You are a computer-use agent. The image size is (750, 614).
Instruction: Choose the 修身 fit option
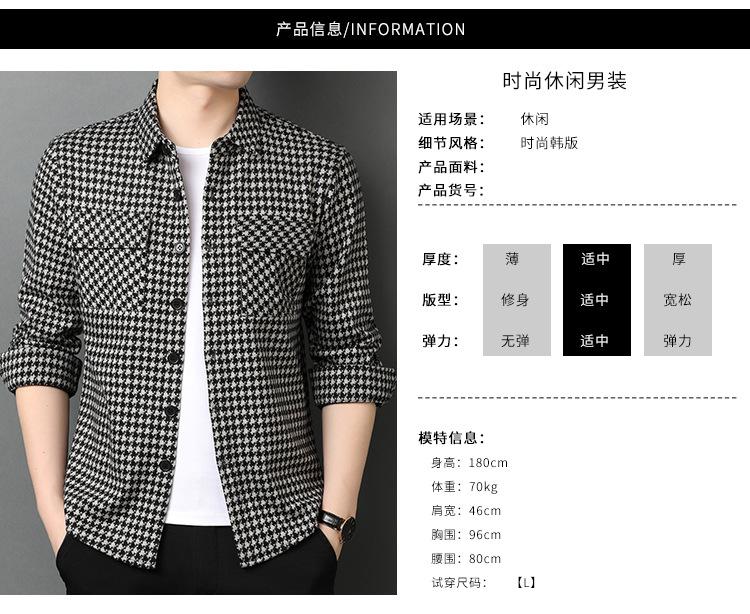click(x=517, y=300)
